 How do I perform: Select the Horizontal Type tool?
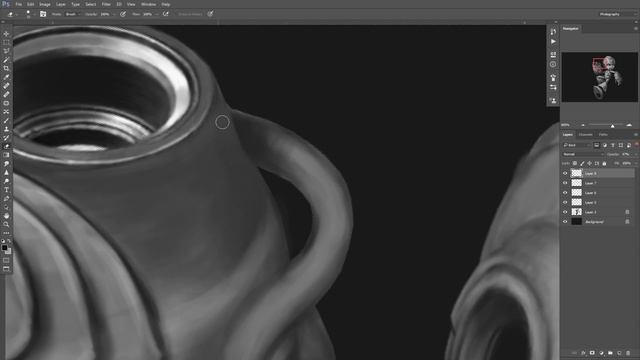click(x=6, y=190)
